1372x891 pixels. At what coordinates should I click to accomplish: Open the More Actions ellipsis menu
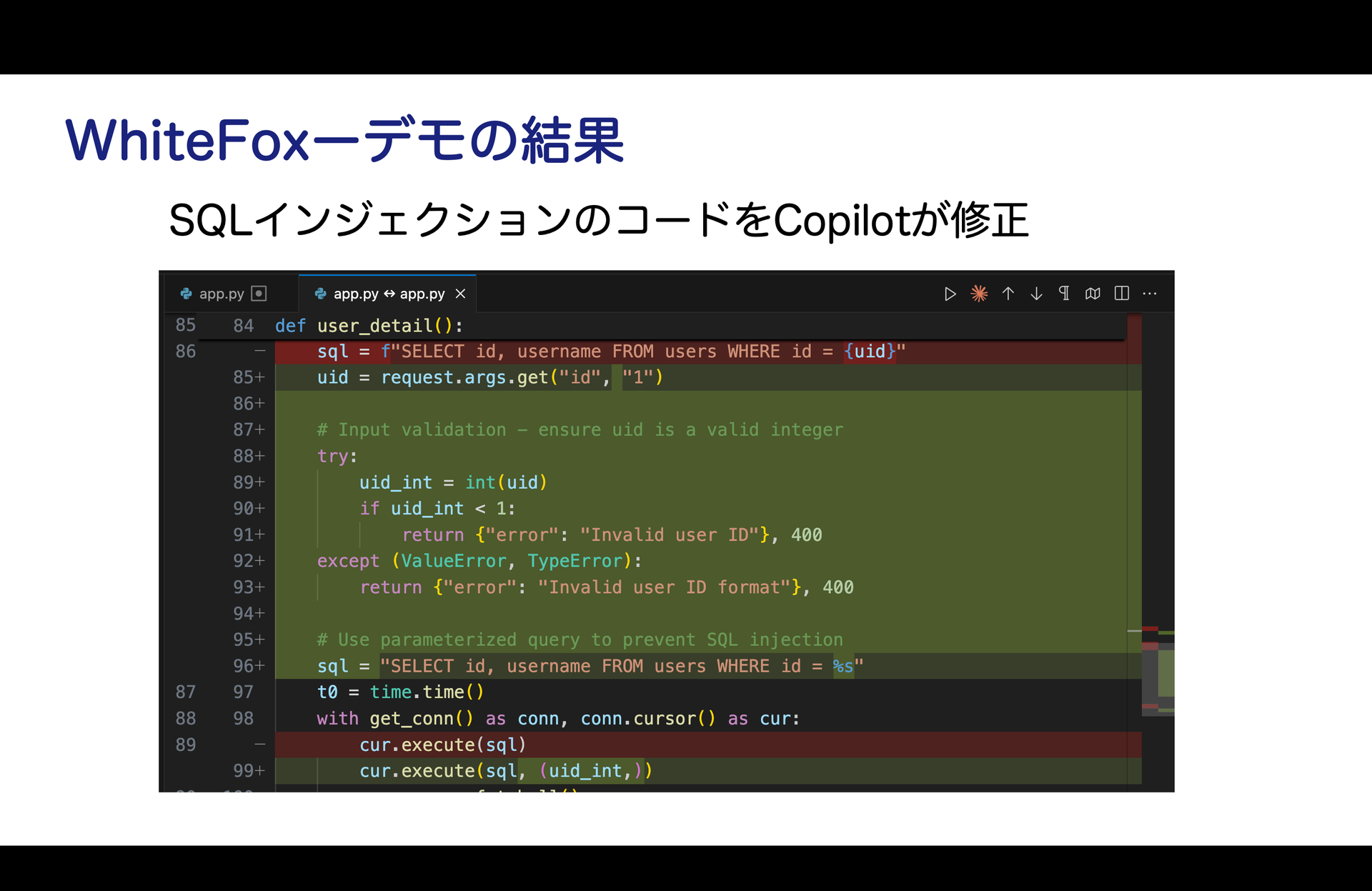[1150, 294]
